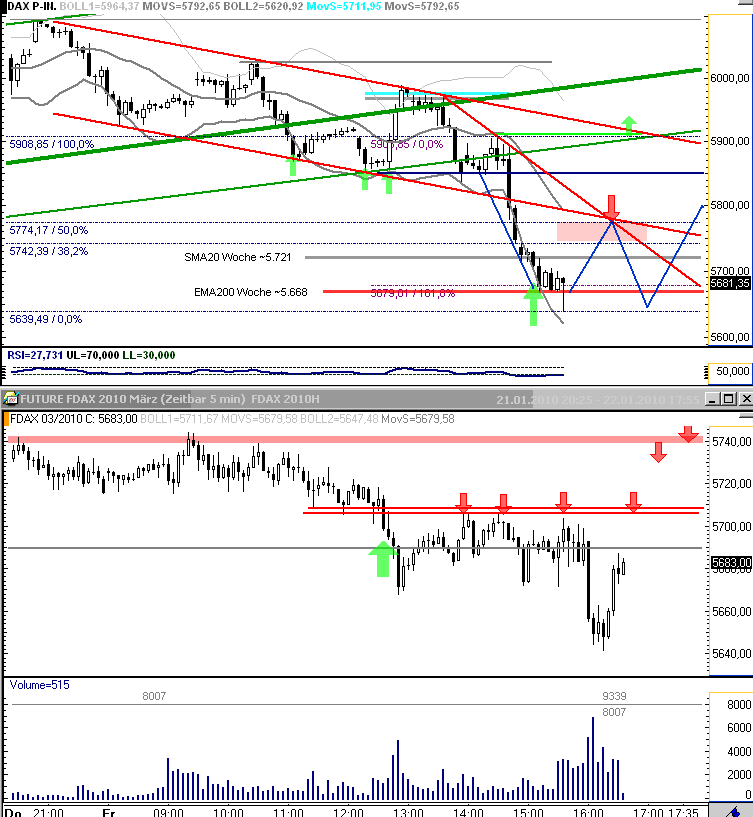Click the 6000,00 price axis label
The height and width of the screenshot is (817, 753).
(x=730, y=78)
